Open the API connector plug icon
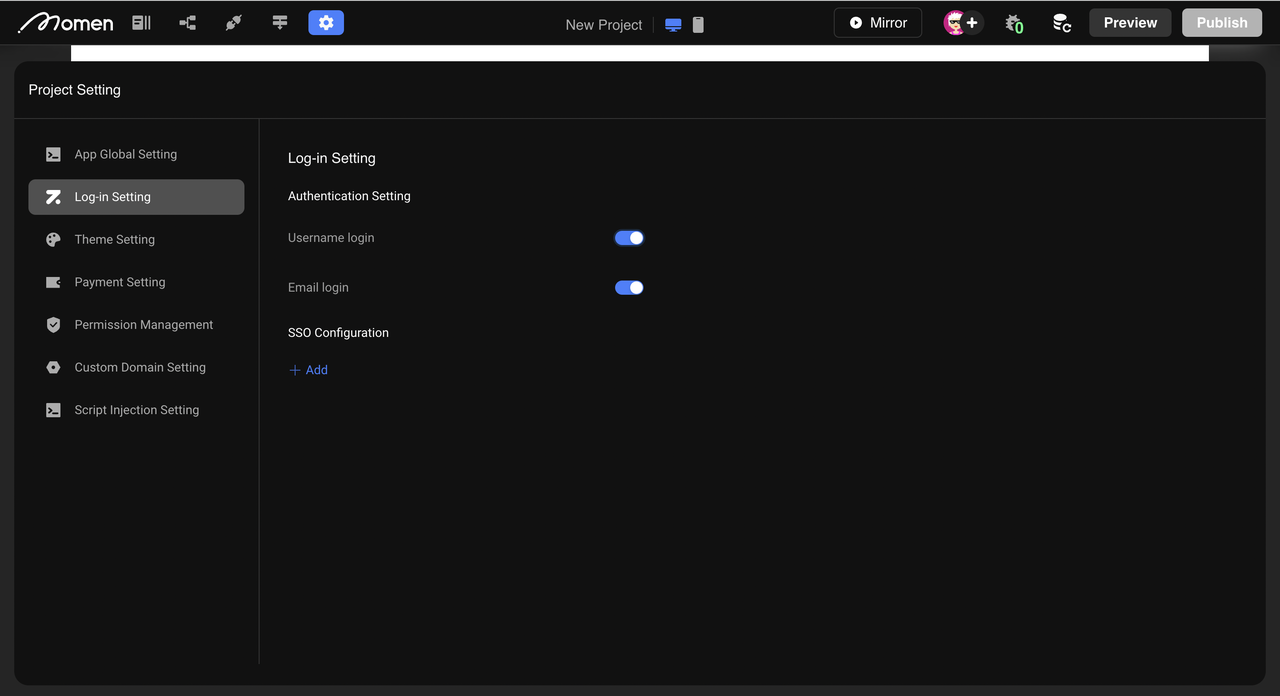Image resolution: width=1280 pixels, height=696 pixels. (x=233, y=22)
